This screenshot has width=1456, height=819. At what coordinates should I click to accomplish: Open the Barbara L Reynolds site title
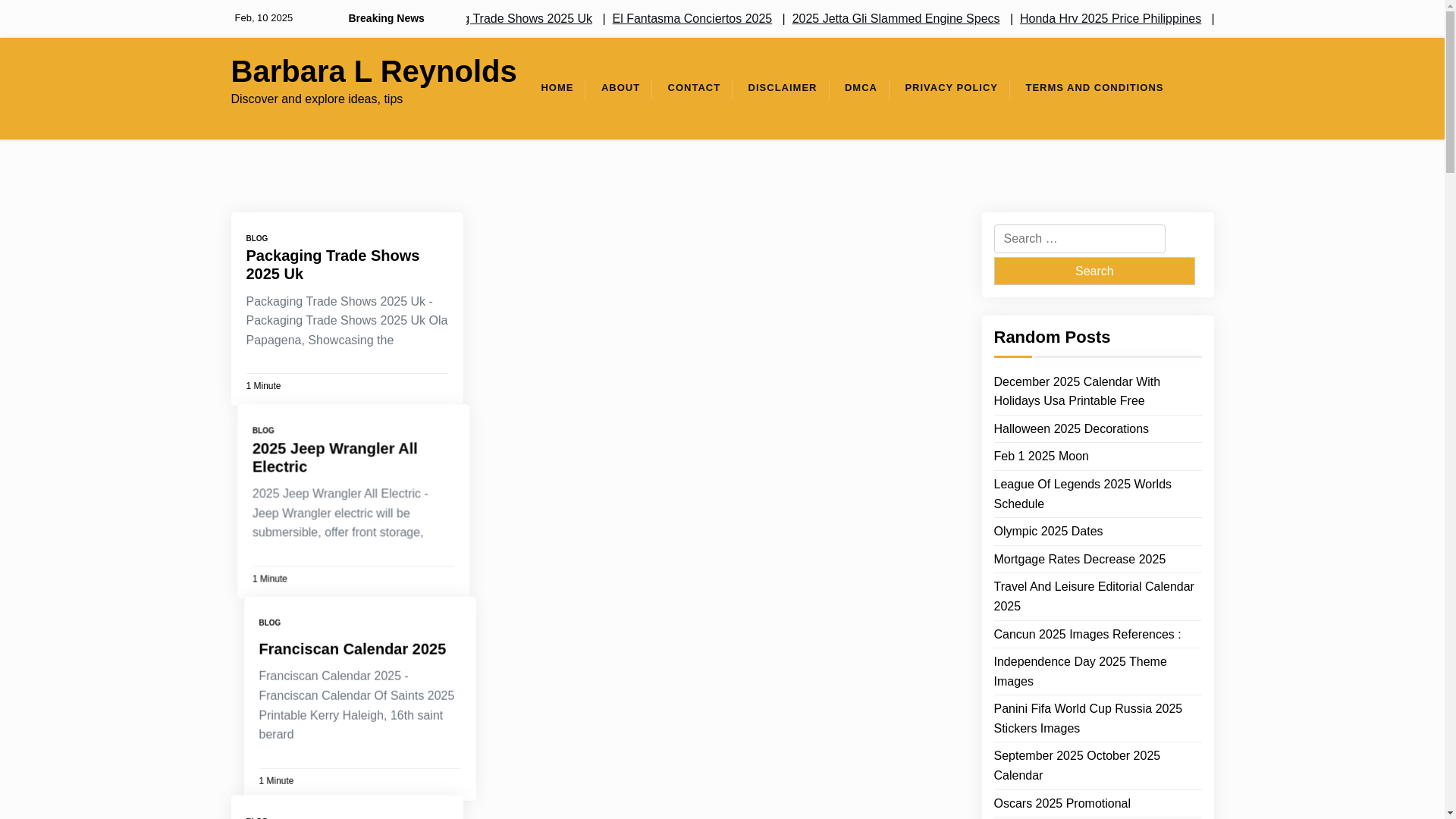point(373,71)
